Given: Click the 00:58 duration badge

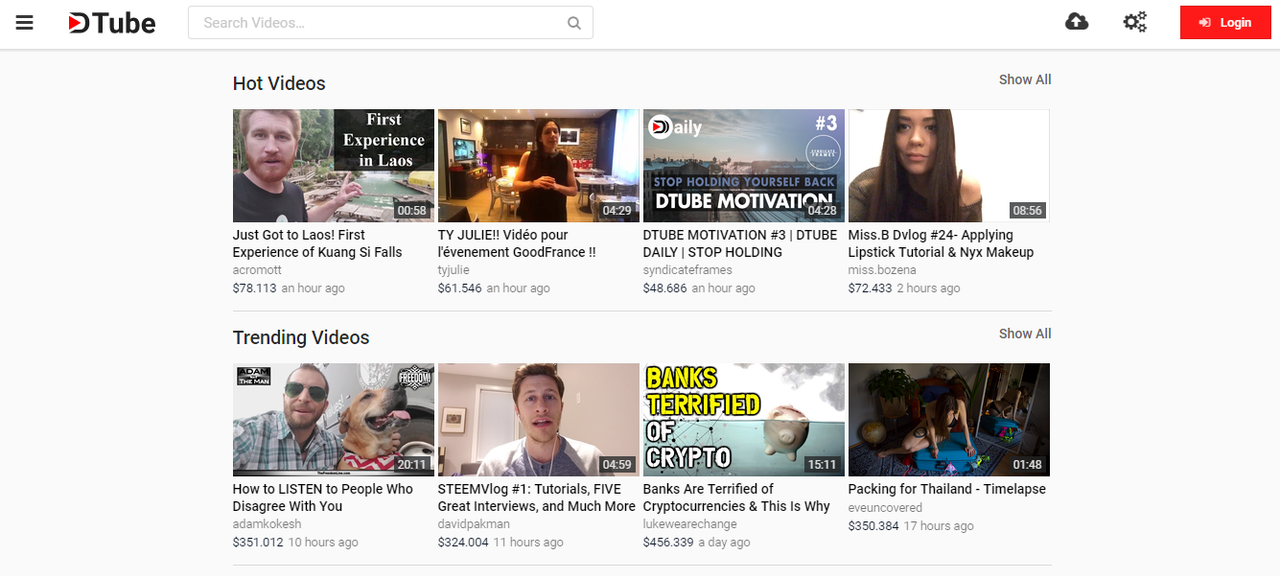Looking at the screenshot, I should coord(412,210).
